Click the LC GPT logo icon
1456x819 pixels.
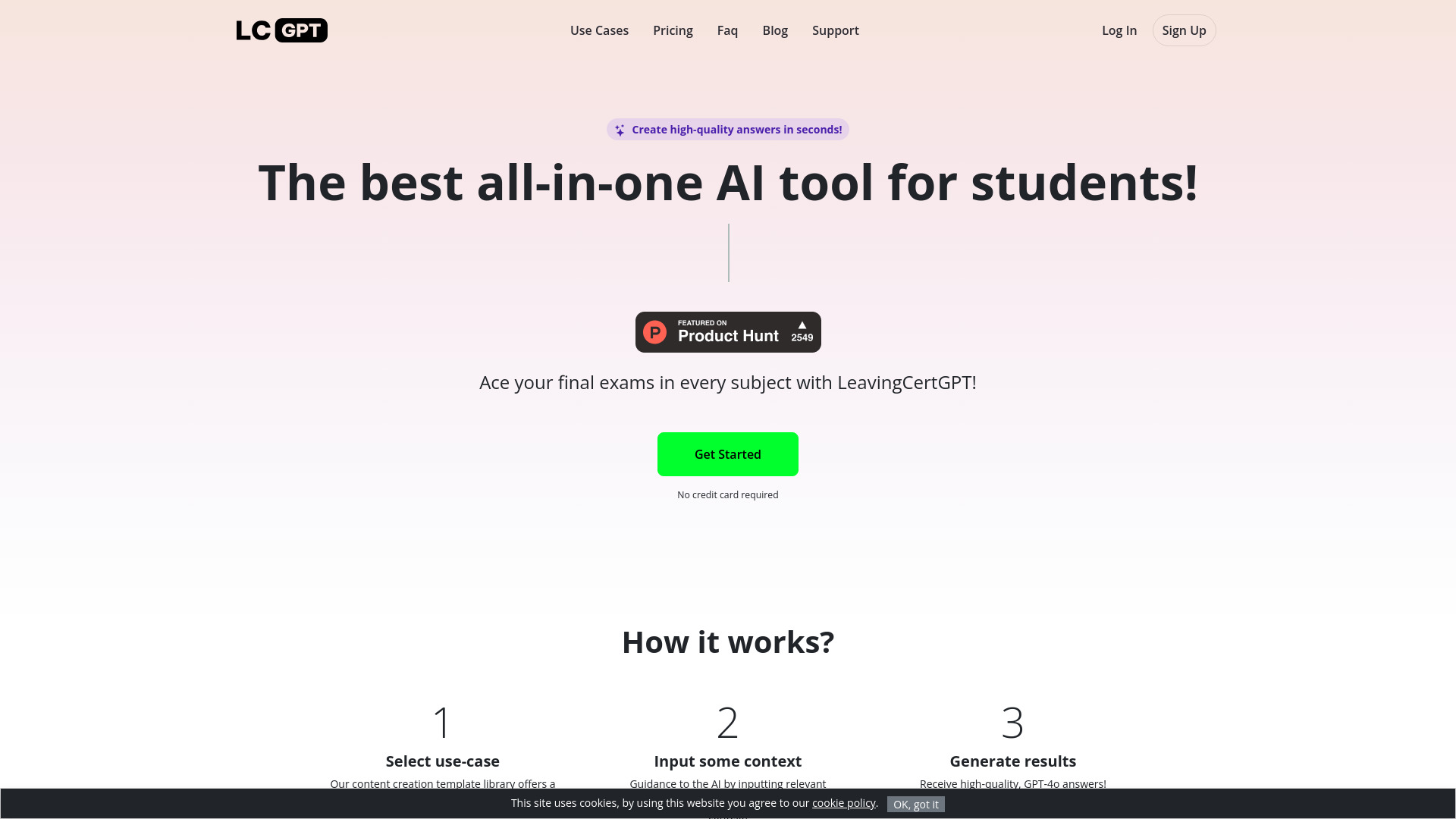click(x=282, y=29)
